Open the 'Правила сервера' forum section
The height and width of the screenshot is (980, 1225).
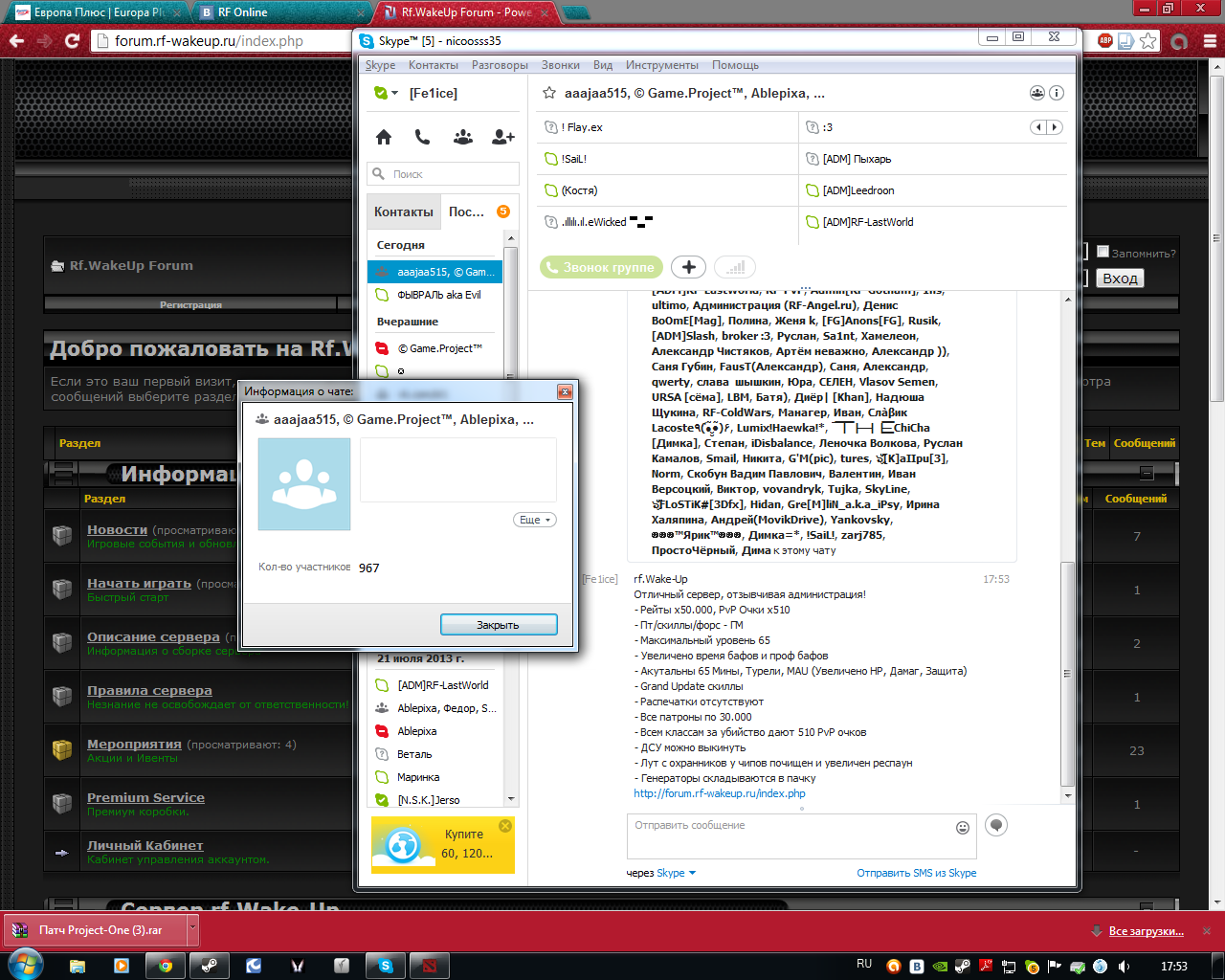(149, 690)
